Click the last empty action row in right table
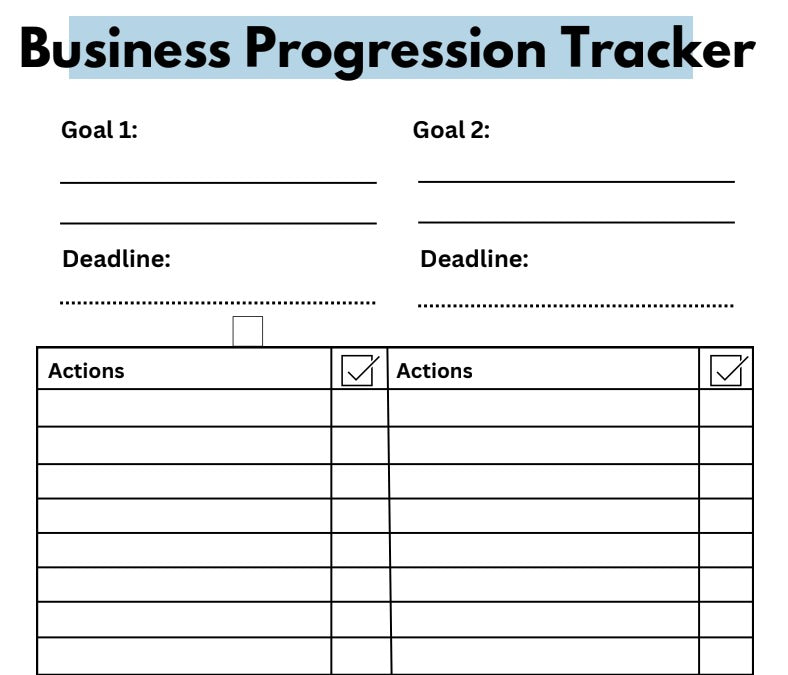 click(x=544, y=655)
